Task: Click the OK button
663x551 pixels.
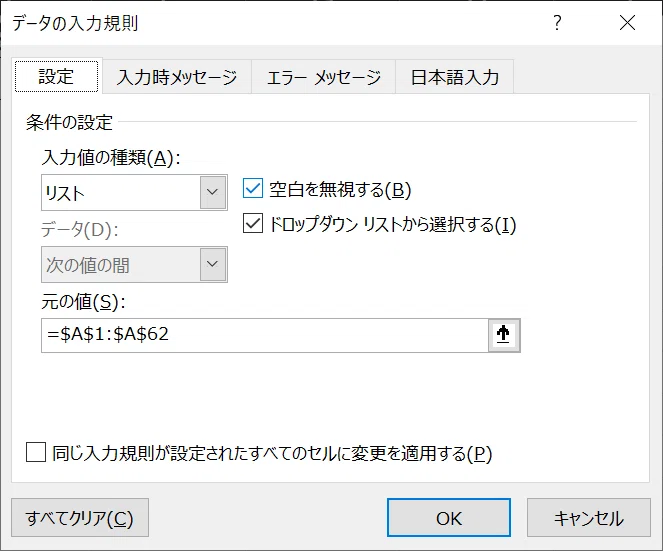Action: (x=449, y=518)
